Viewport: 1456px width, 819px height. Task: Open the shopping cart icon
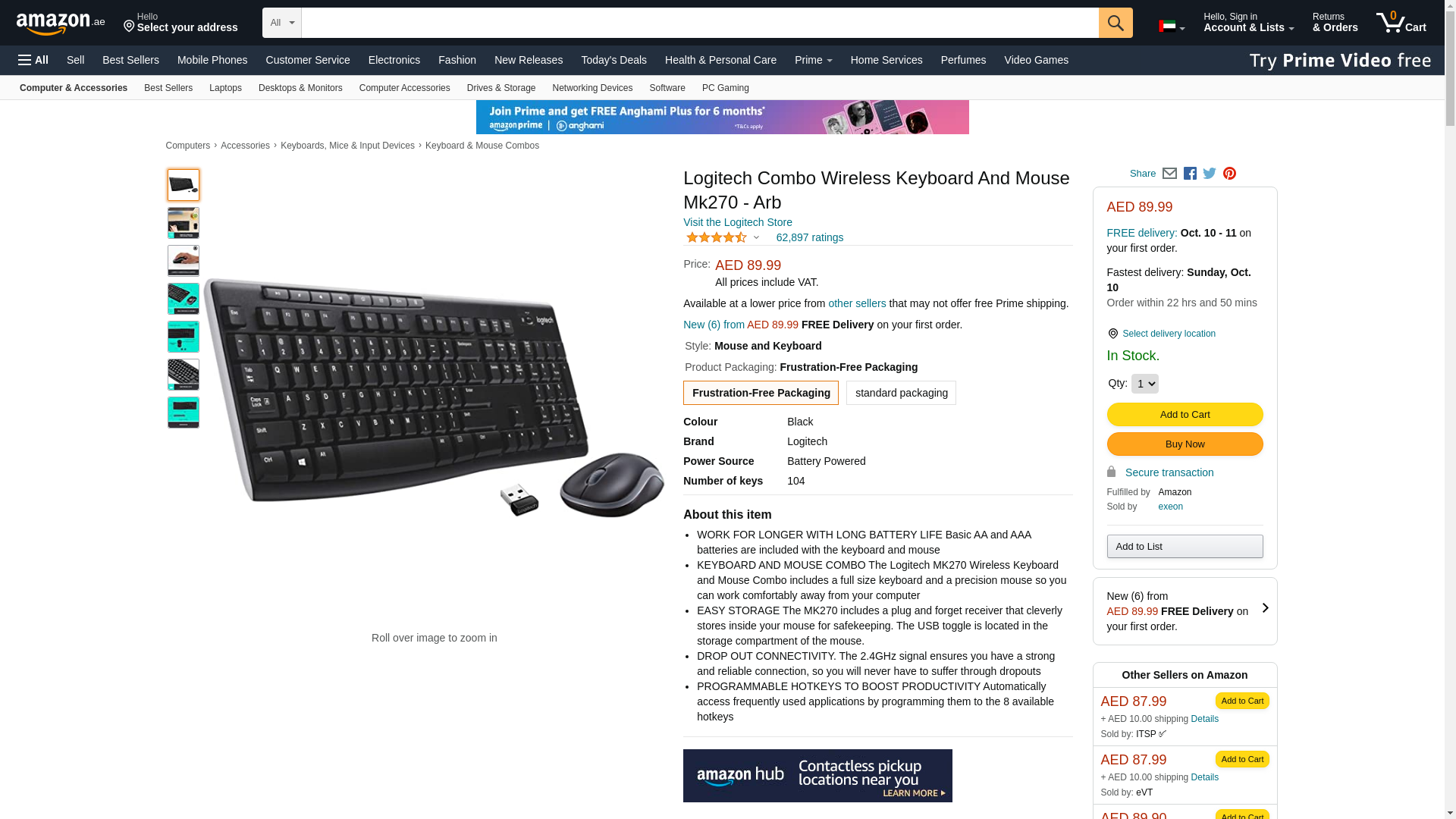pyautogui.click(x=1401, y=23)
